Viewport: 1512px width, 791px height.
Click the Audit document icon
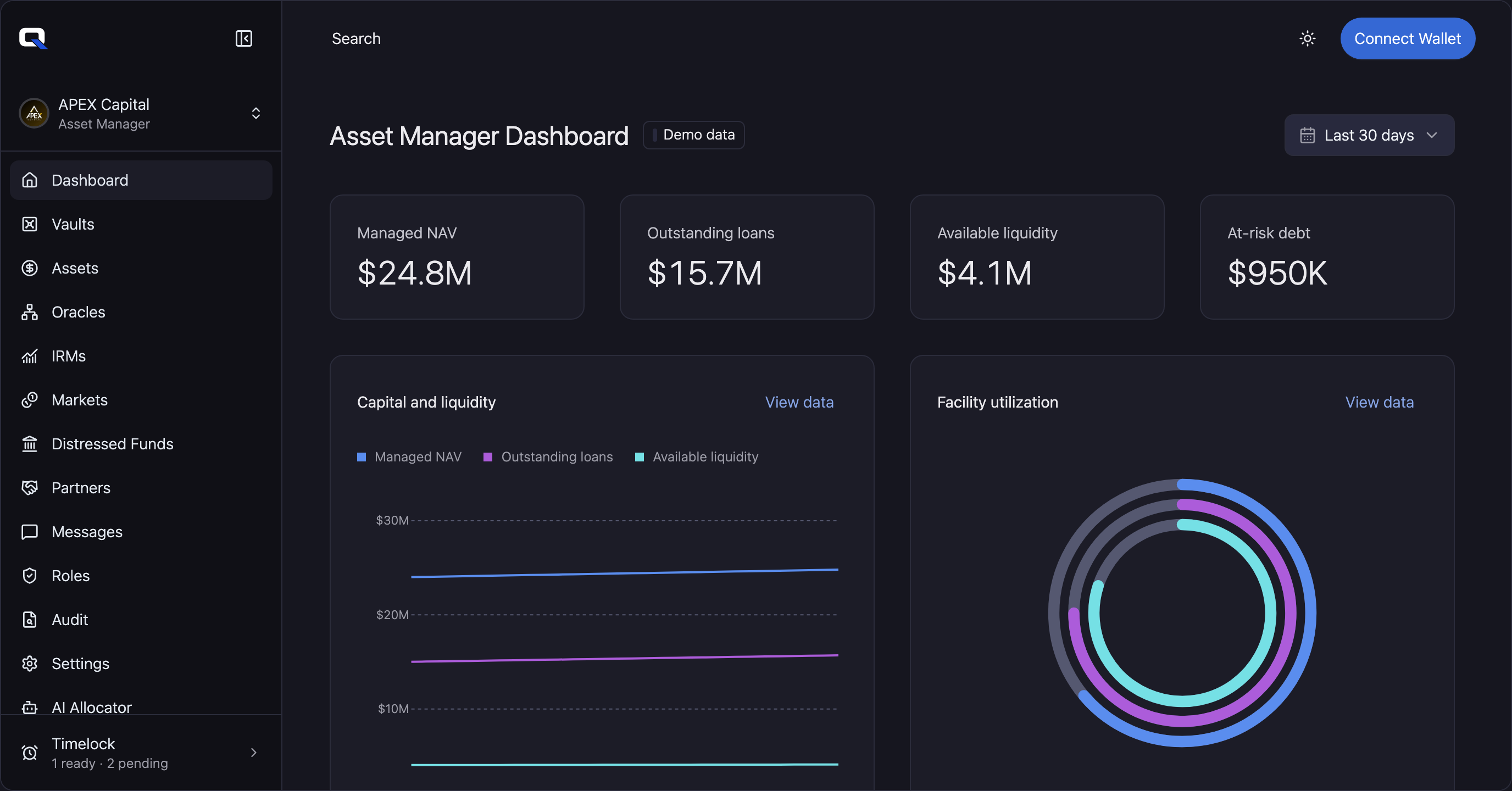[30, 620]
